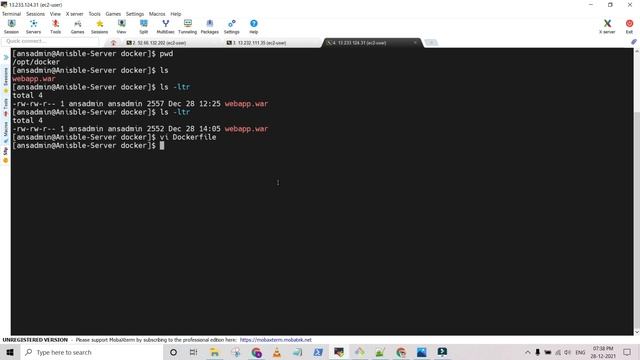
Task: Click the volume tray icon
Action: pos(567,352)
